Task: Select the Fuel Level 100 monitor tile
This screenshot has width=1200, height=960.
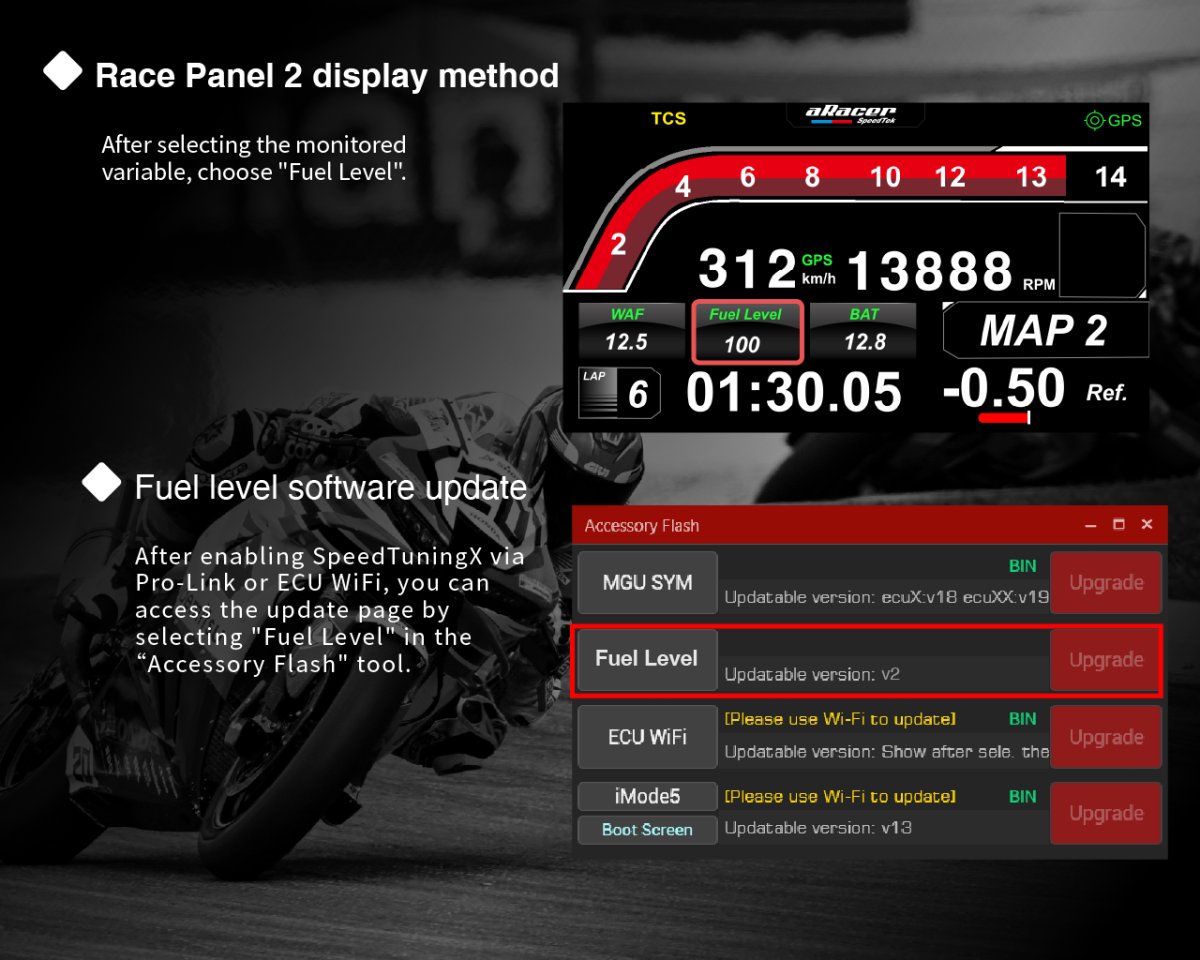Action: pyautogui.click(x=746, y=331)
